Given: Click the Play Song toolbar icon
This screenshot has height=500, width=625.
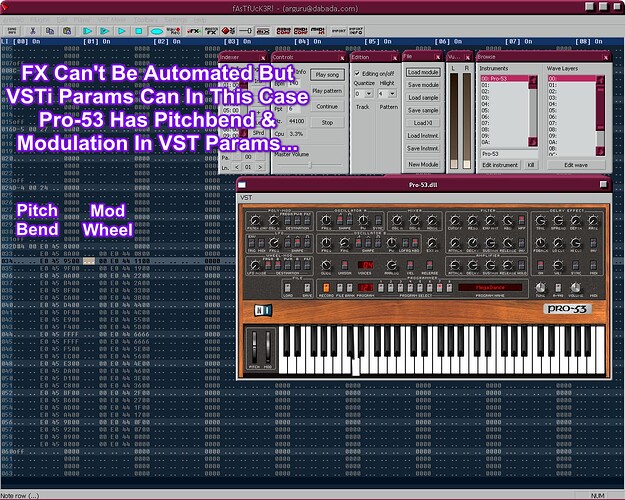Looking at the screenshot, I should pyautogui.click(x=87, y=31).
